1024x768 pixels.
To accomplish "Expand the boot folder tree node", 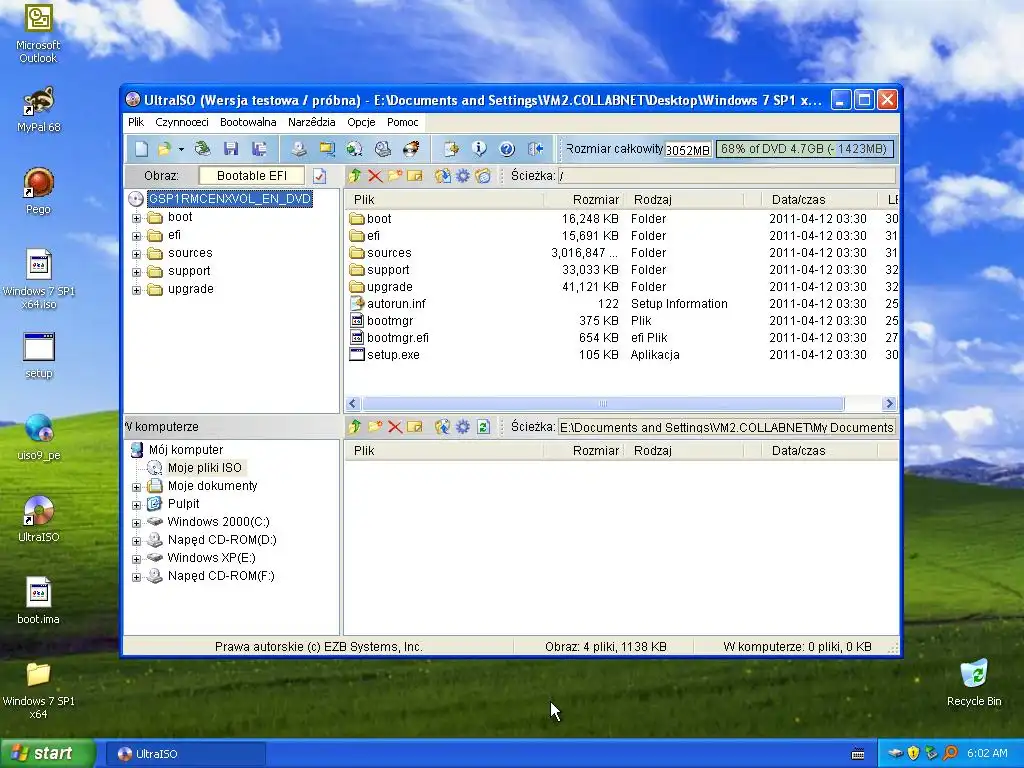I will click(136, 218).
